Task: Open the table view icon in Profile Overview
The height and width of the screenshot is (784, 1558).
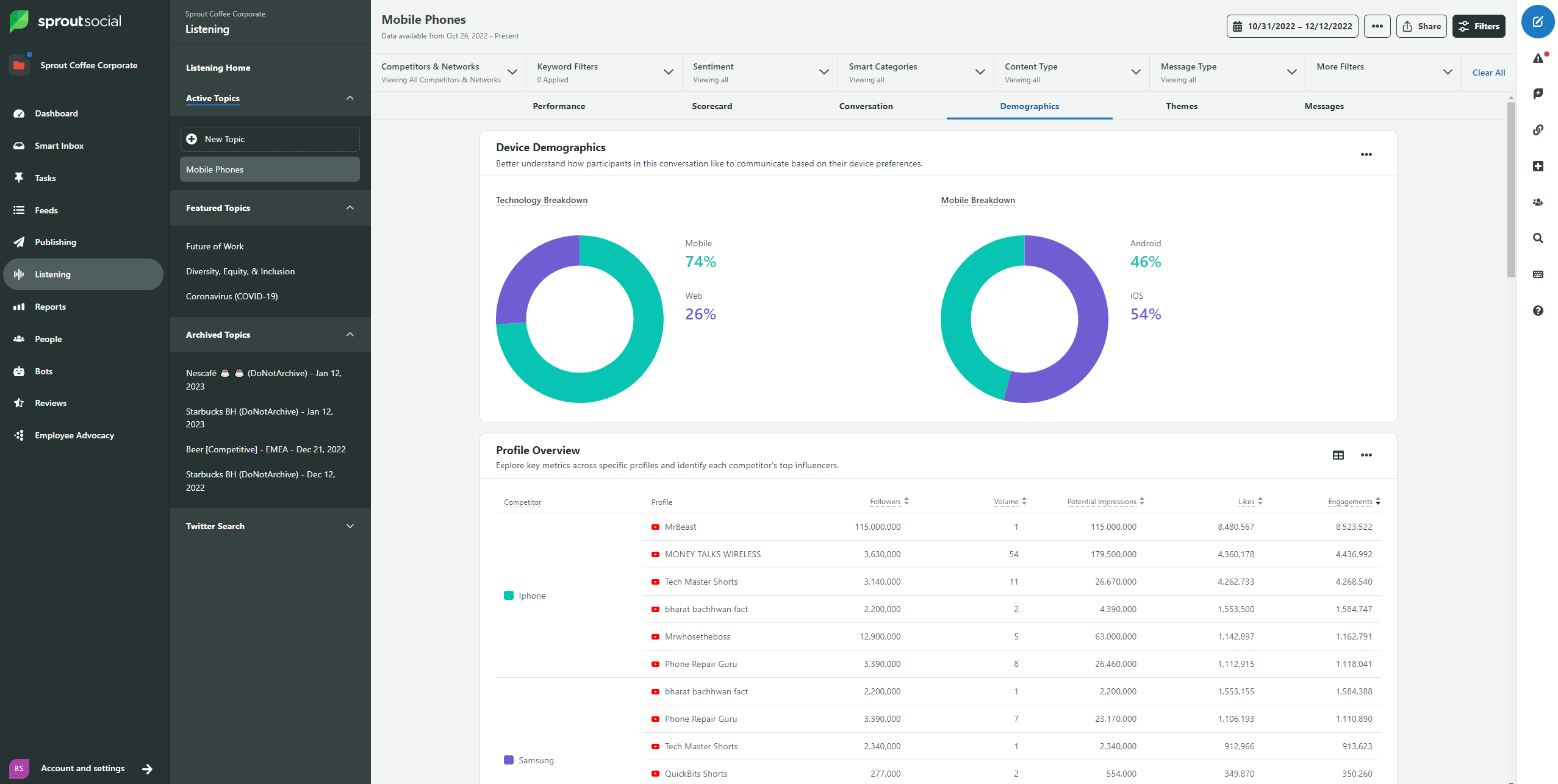Action: tap(1338, 455)
